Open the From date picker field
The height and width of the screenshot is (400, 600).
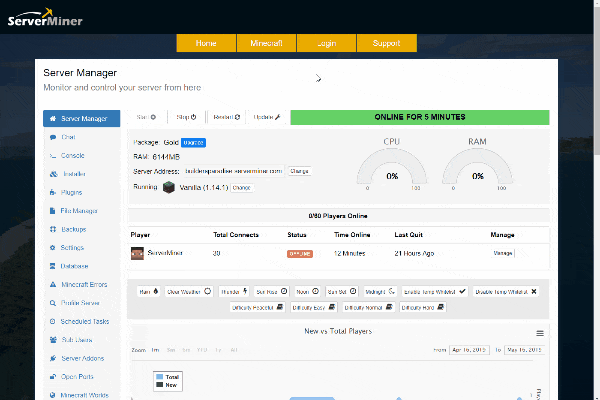(x=469, y=350)
